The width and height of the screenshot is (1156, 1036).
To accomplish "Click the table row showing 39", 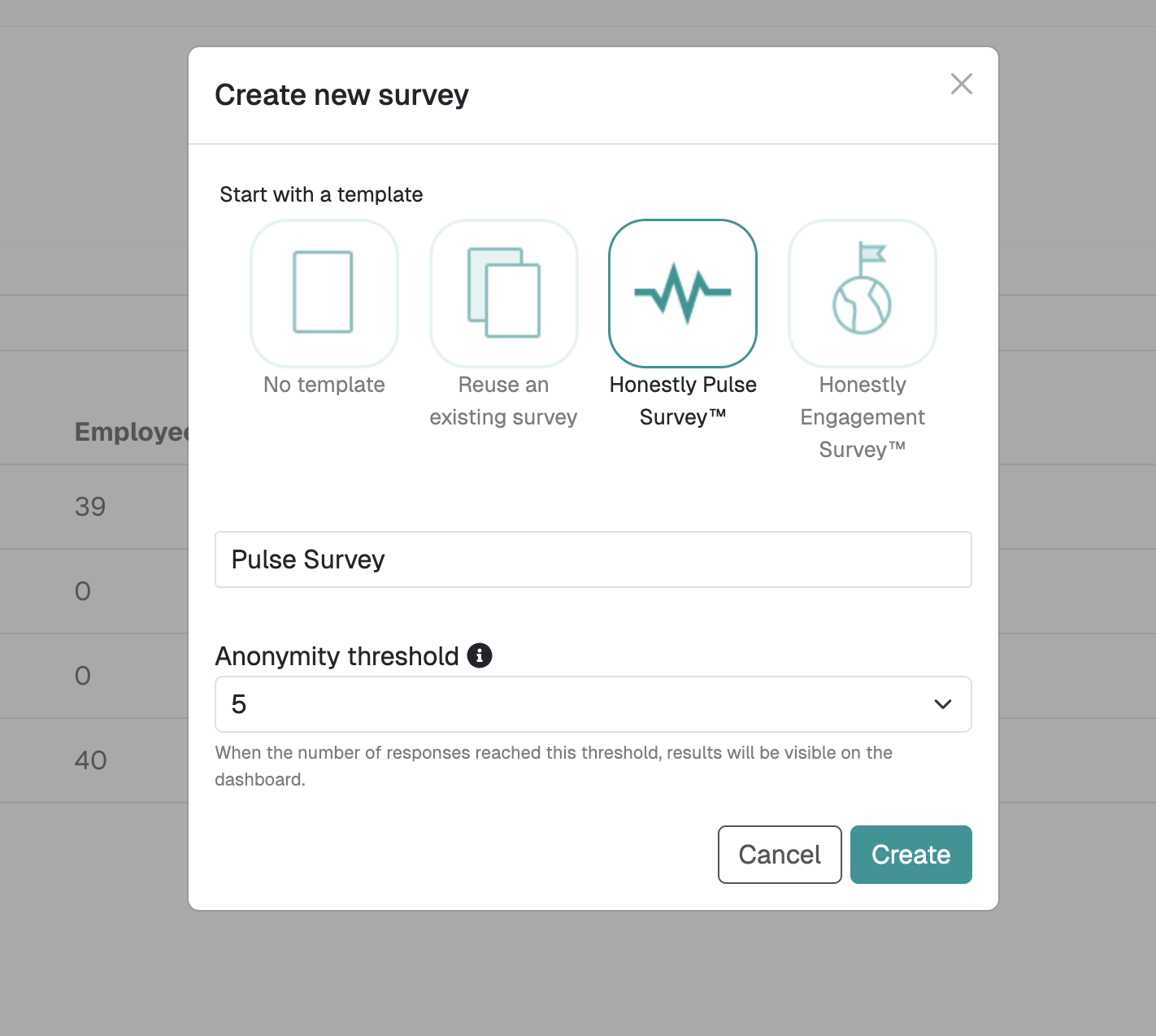I will coord(91,507).
